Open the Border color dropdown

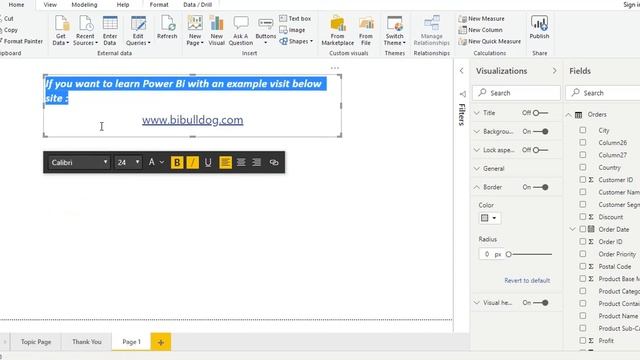pos(489,218)
